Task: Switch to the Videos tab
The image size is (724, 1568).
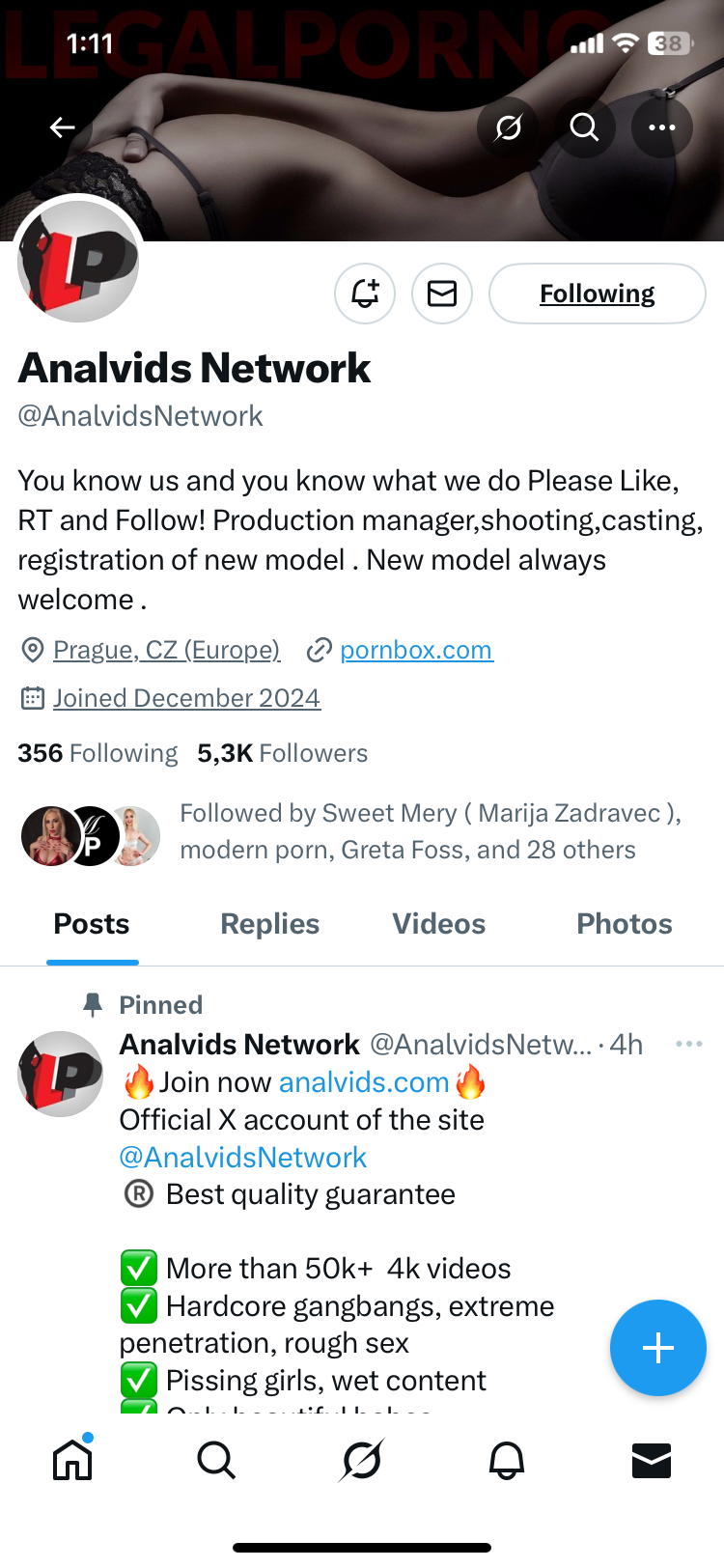Action: tap(438, 924)
